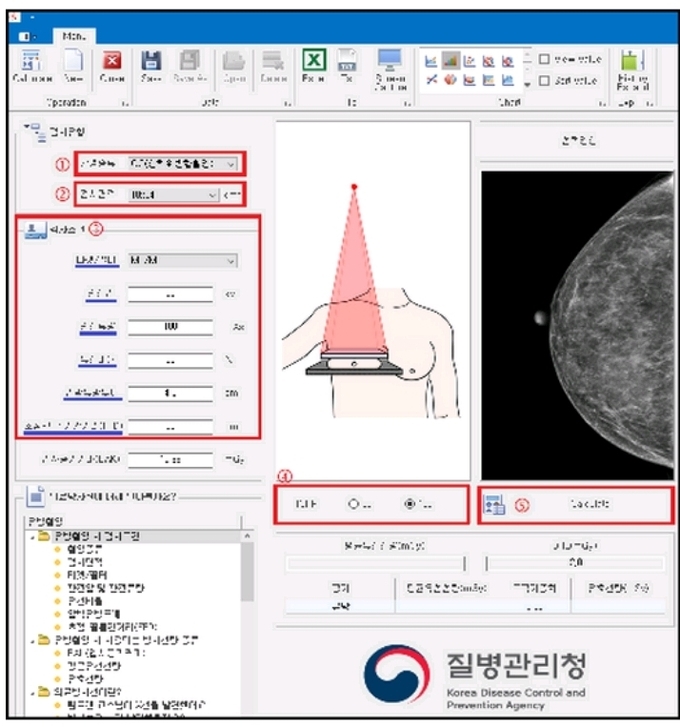Select the line chart icon, first in the chart gallery
Screen dimensions: 680x727
coord(431,61)
